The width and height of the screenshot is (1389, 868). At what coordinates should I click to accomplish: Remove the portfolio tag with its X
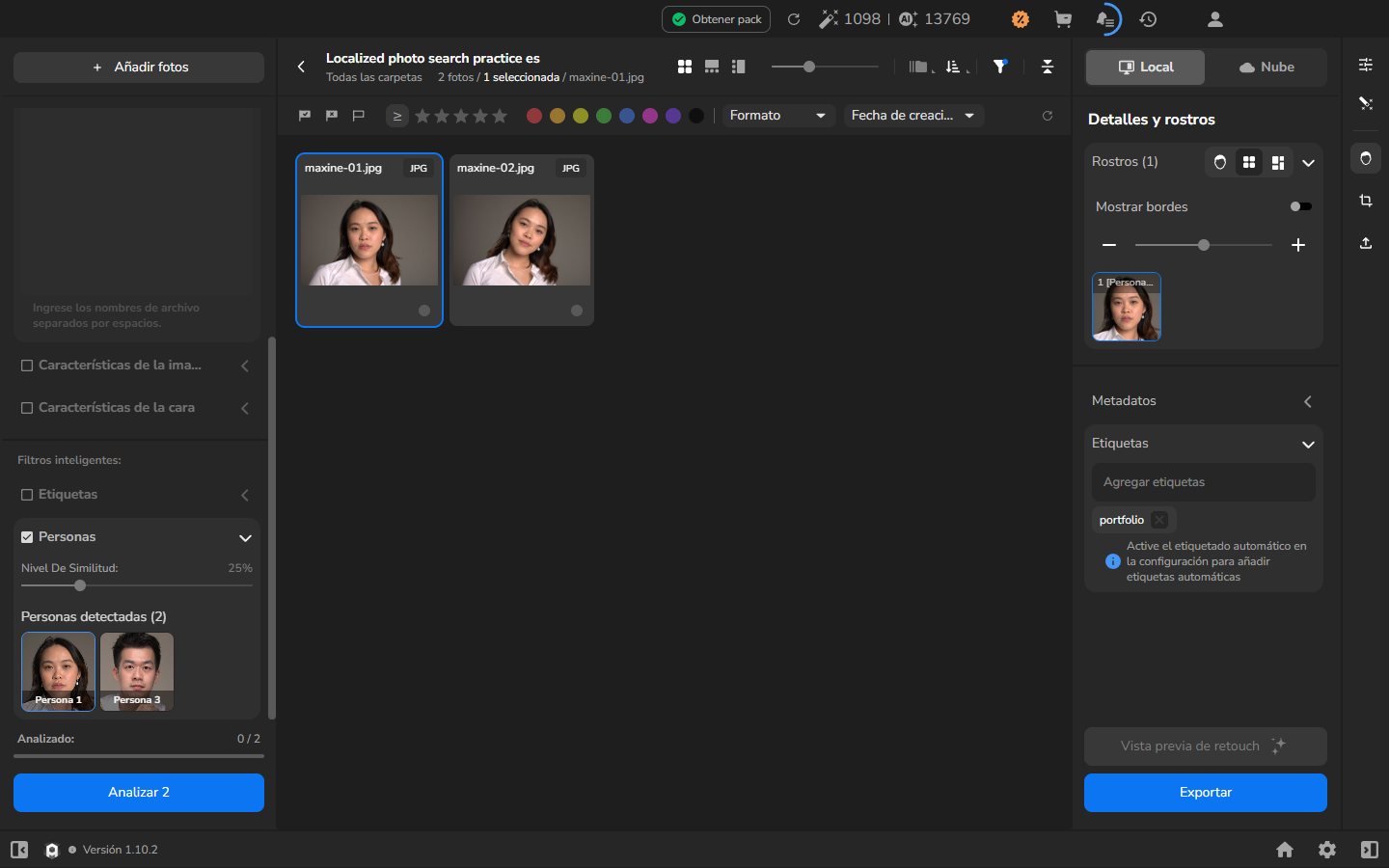[x=1159, y=520]
